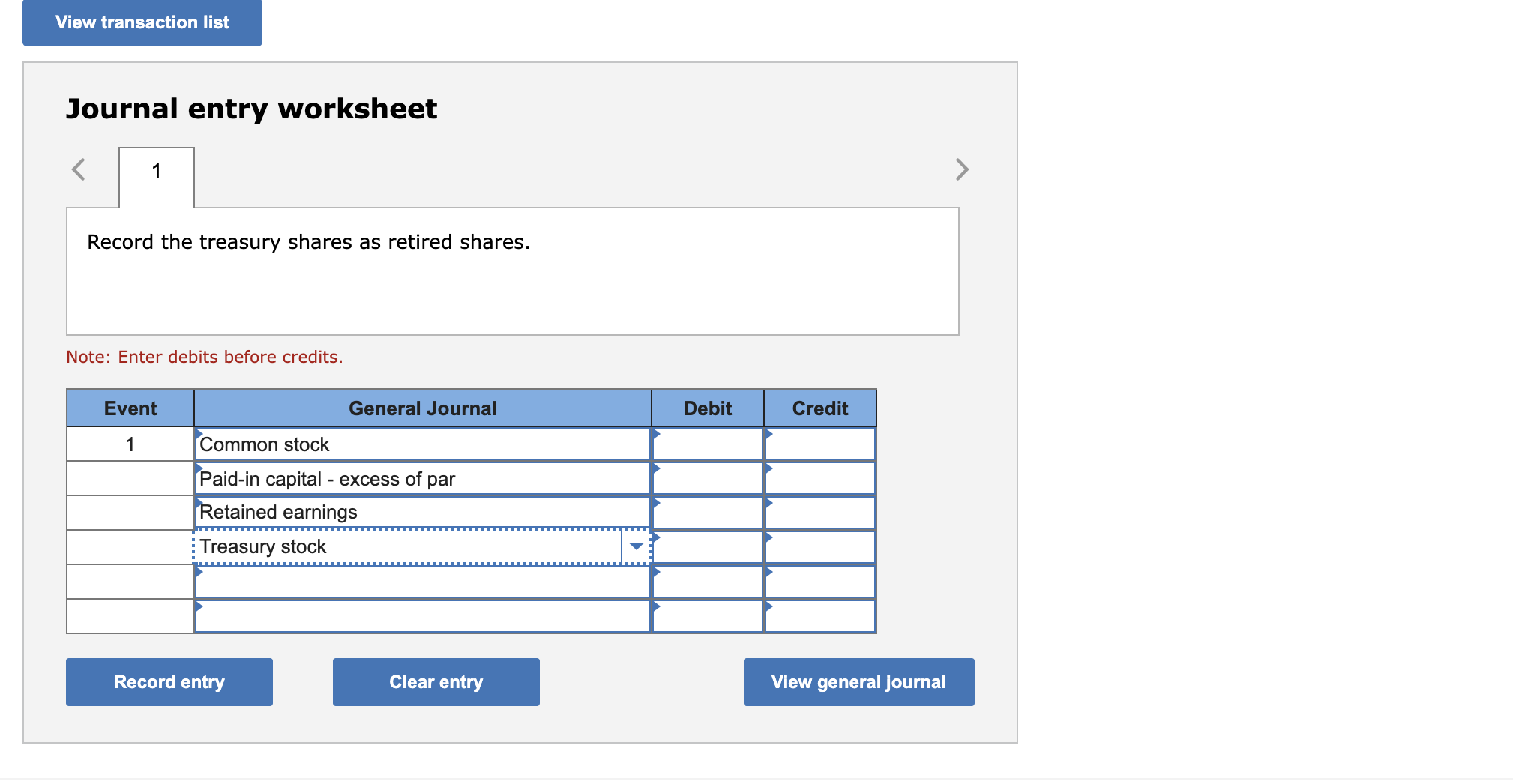1513x784 pixels.
Task: Click the right navigation chevron
Action: coord(963,169)
